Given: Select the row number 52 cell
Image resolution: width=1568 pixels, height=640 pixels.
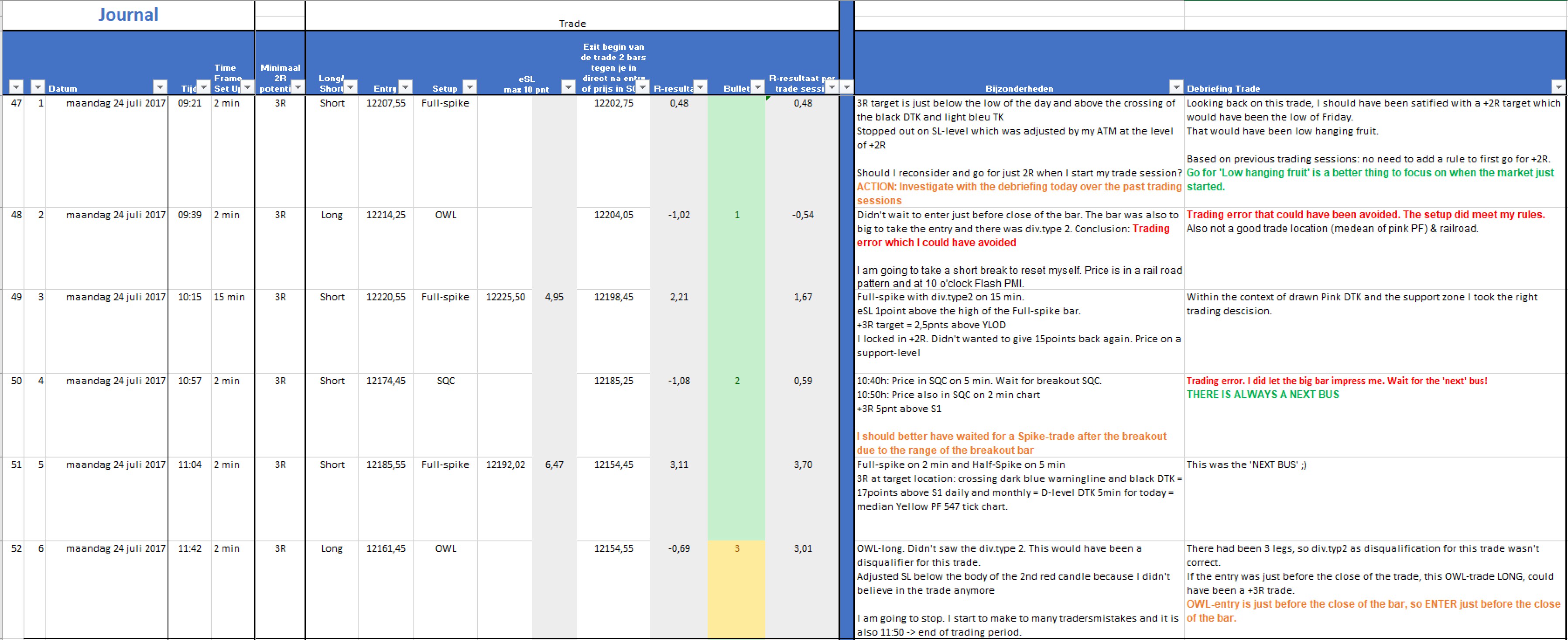Looking at the screenshot, I should coord(14,589).
